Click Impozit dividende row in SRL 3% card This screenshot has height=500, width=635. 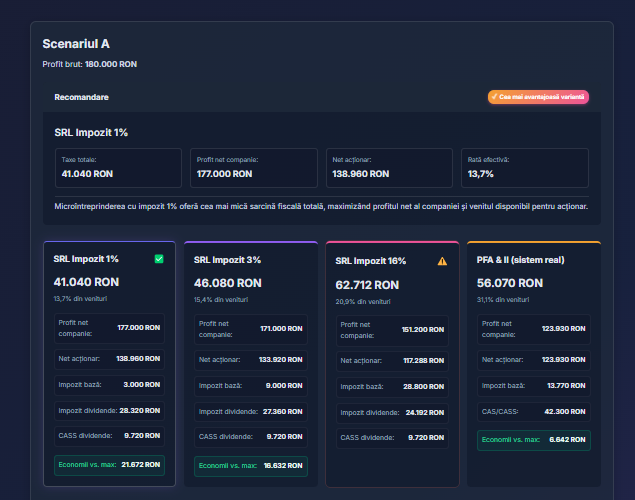click(250, 411)
